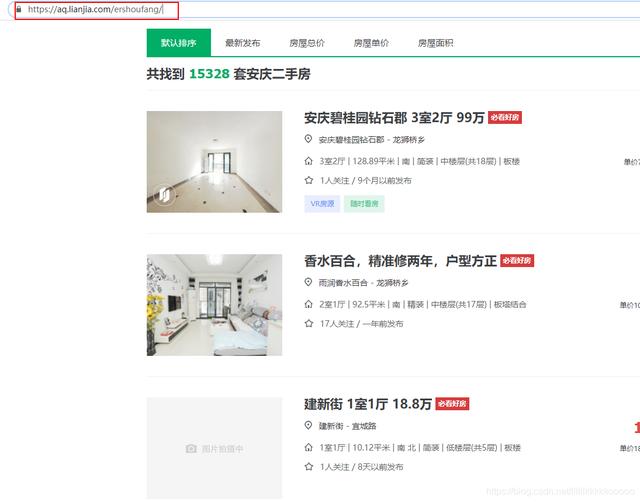Open the 建新街 community link
The height and width of the screenshot is (502, 640).
point(331,426)
